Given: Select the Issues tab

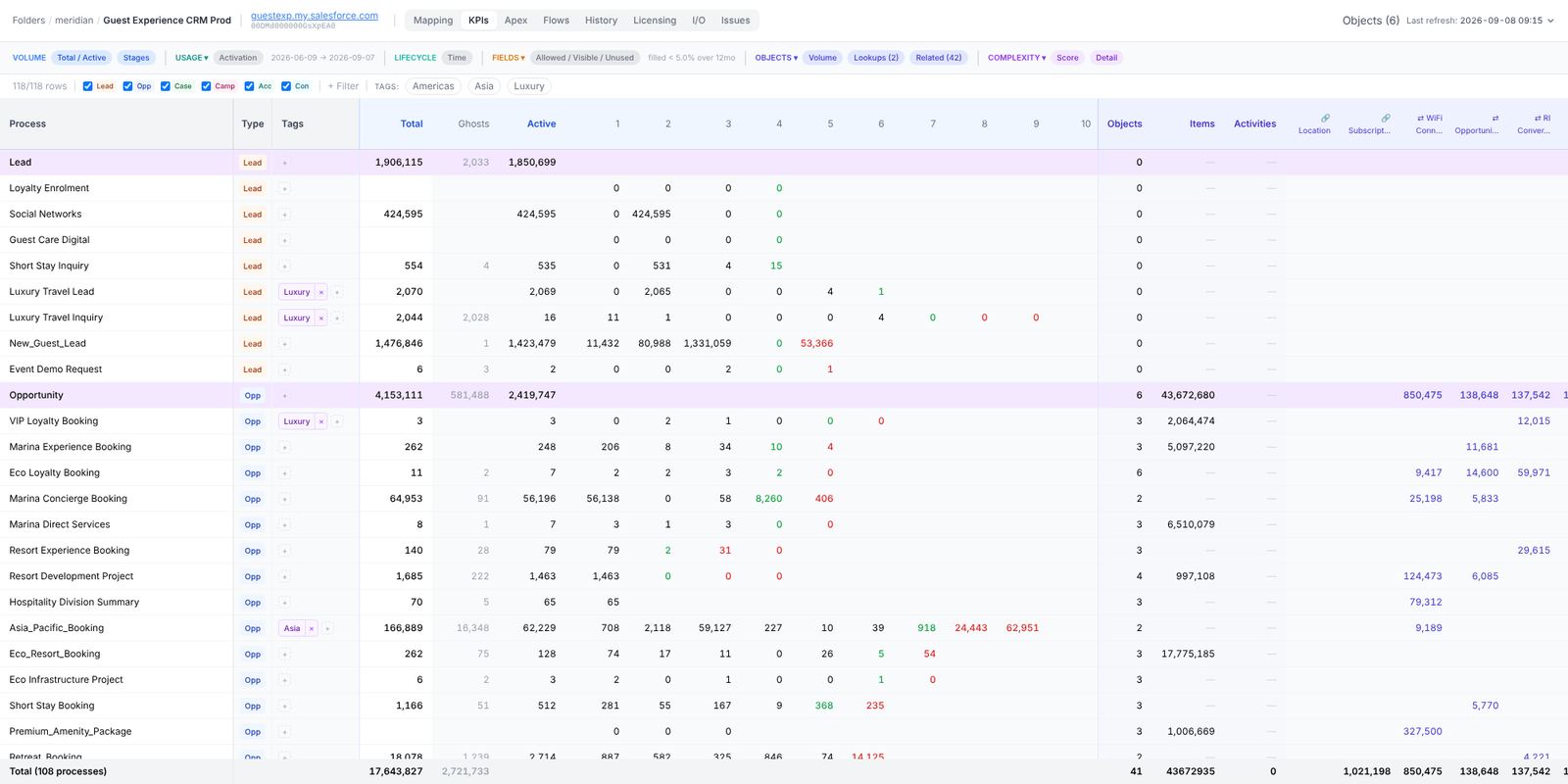Looking at the screenshot, I should click(735, 21).
